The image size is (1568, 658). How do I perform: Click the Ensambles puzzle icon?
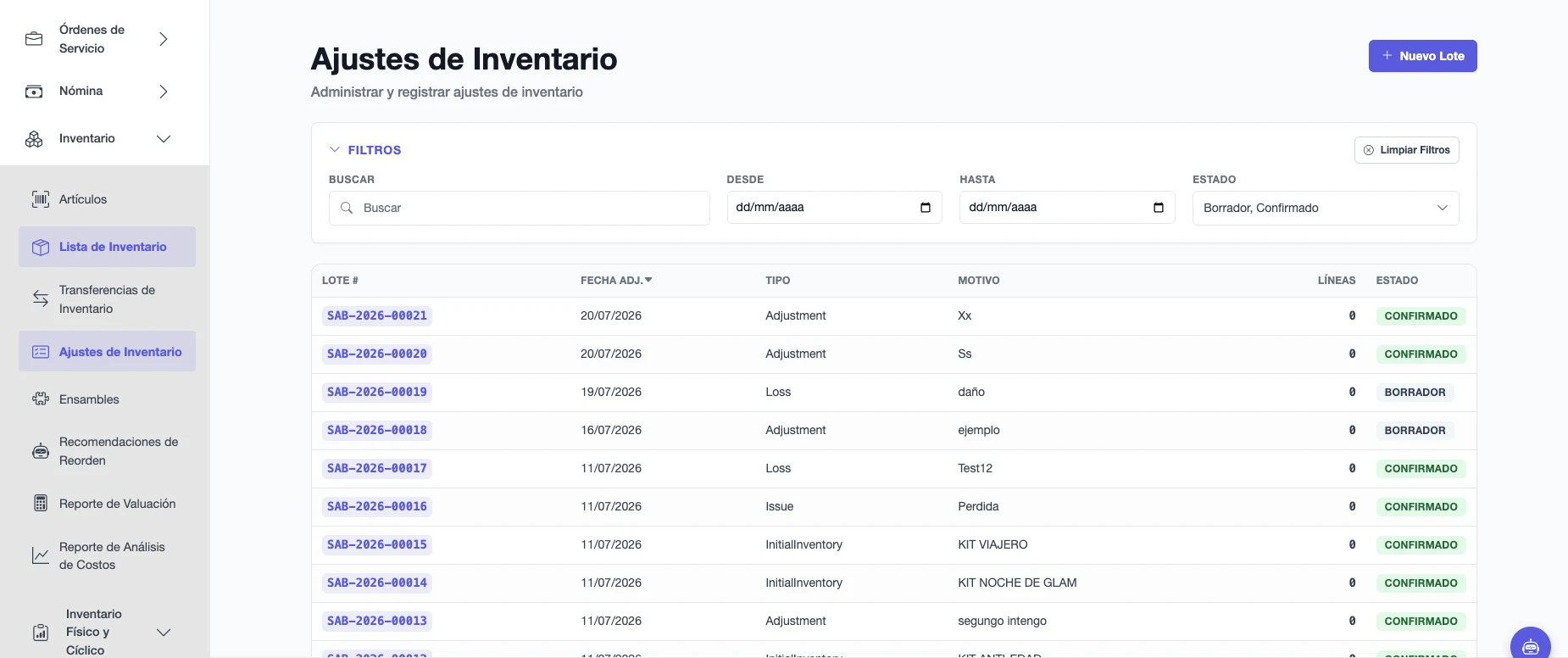tap(41, 399)
